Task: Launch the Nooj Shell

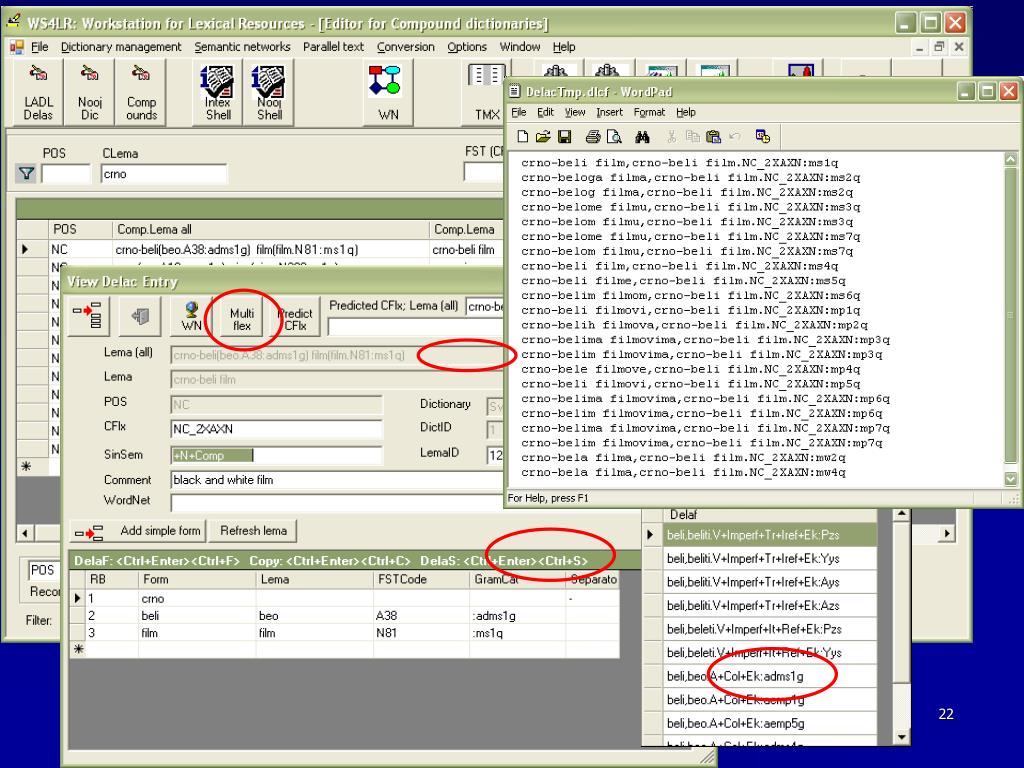Action: 268,92
